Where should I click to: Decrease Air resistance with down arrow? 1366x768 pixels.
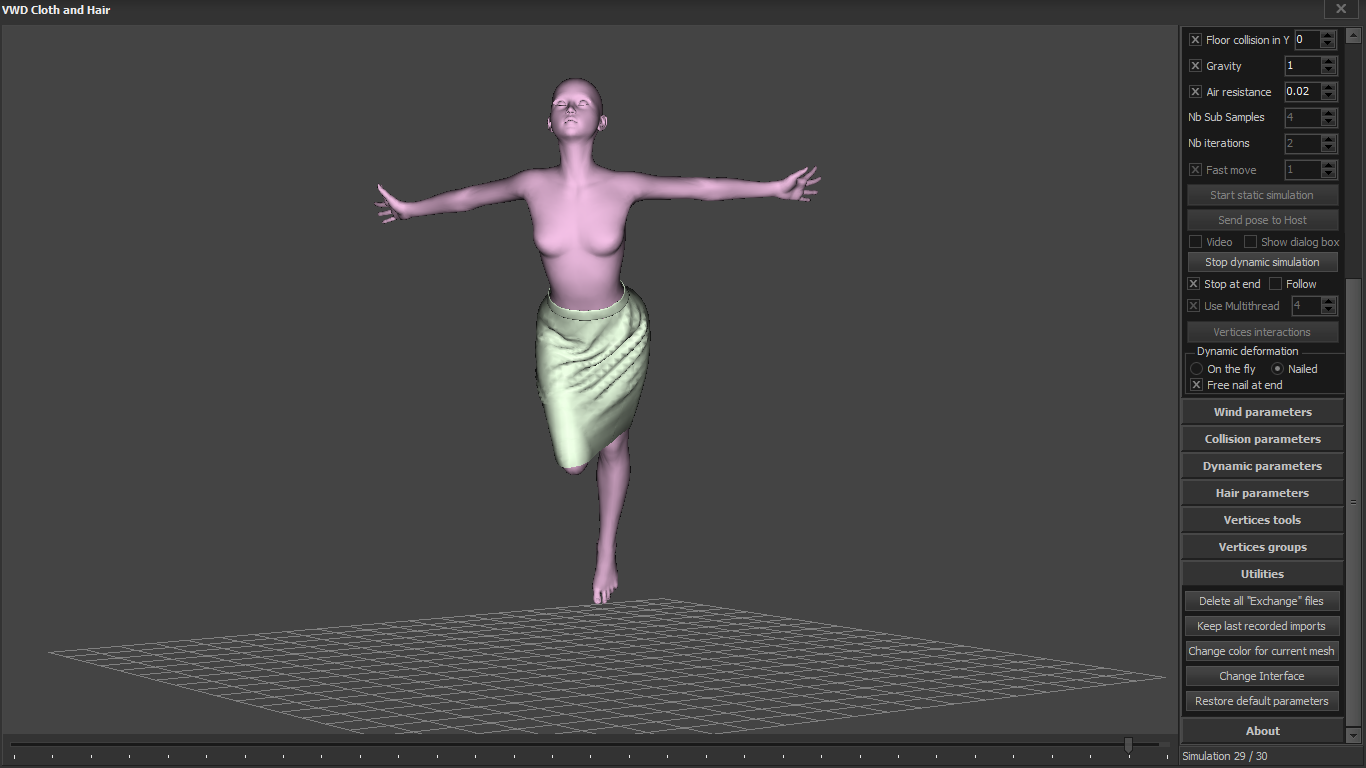1328,97
